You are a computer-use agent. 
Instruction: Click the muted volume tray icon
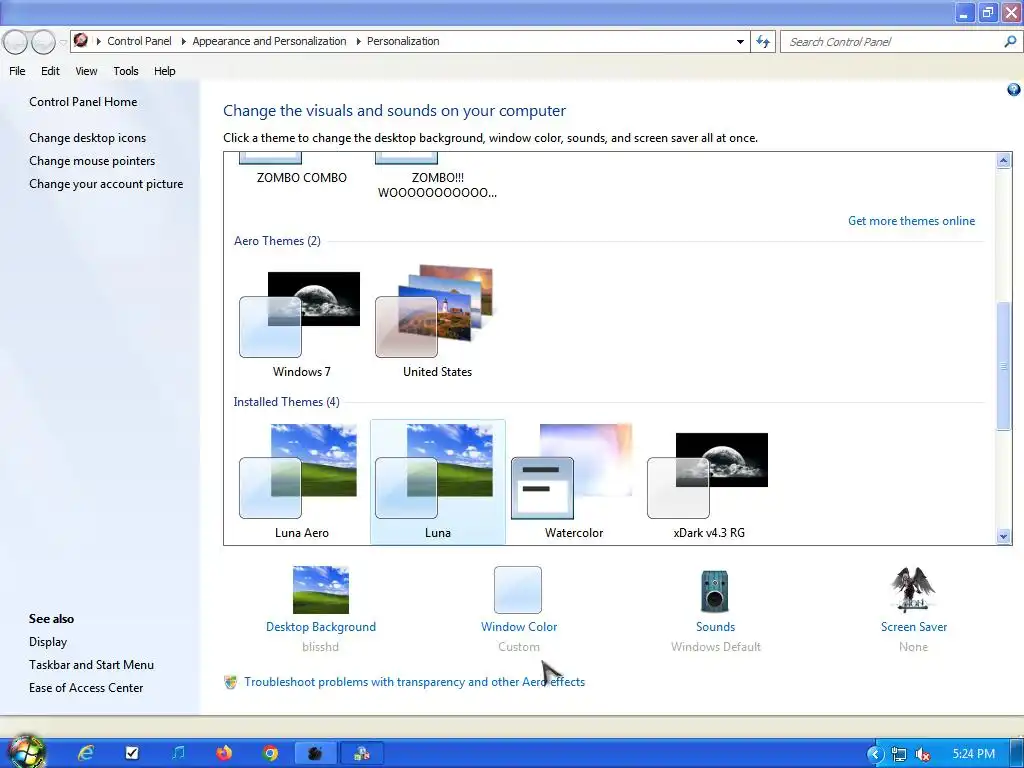point(922,754)
